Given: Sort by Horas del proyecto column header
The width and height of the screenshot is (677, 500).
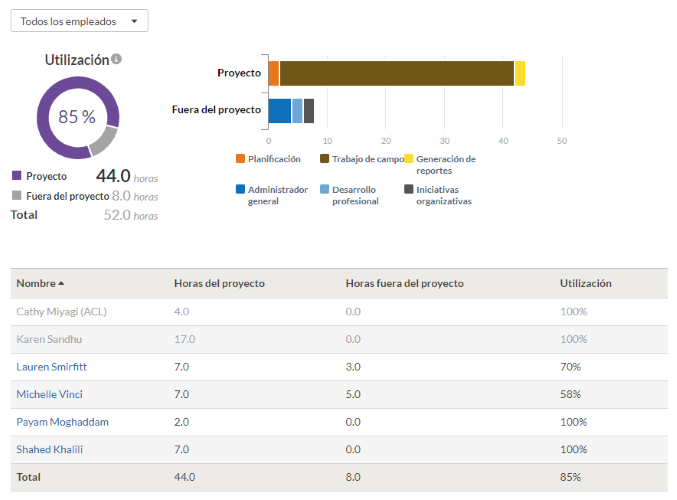Looking at the screenshot, I should point(219,284).
